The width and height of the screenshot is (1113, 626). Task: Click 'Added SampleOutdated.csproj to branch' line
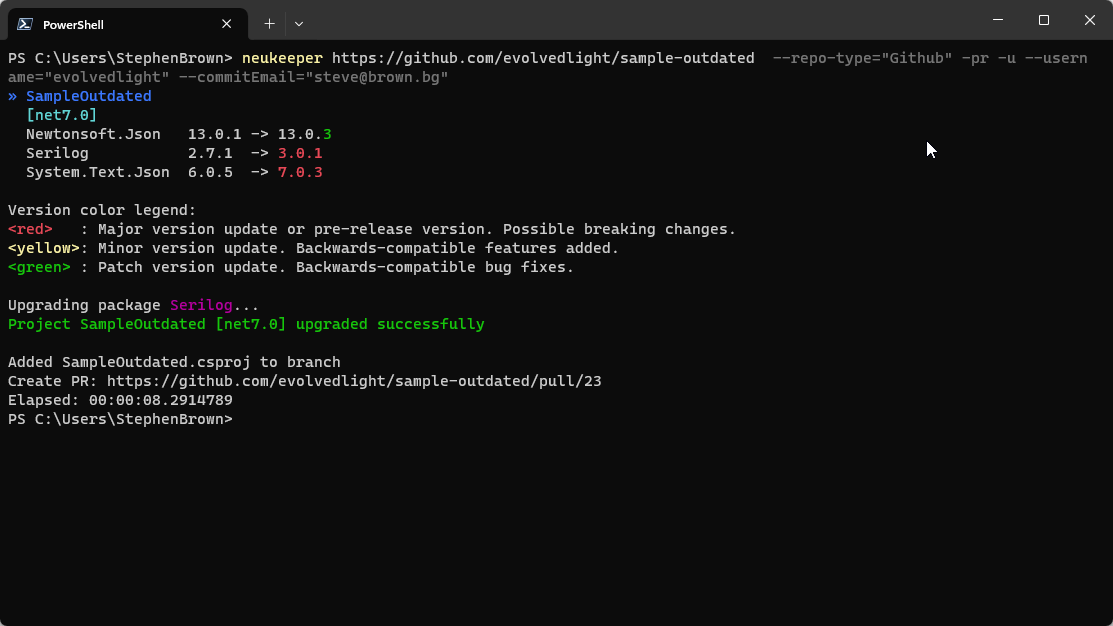click(174, 362)
